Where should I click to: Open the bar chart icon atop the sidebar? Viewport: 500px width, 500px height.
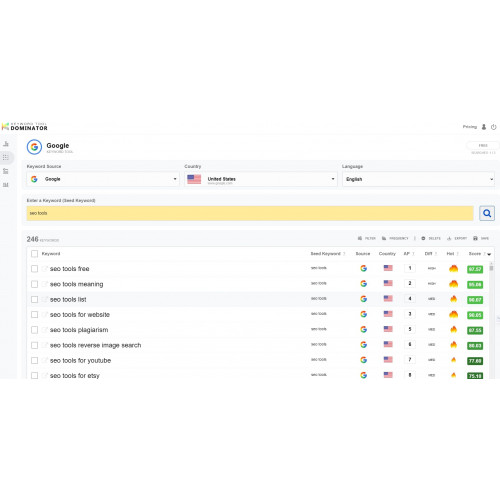click(x=6, y=144)
